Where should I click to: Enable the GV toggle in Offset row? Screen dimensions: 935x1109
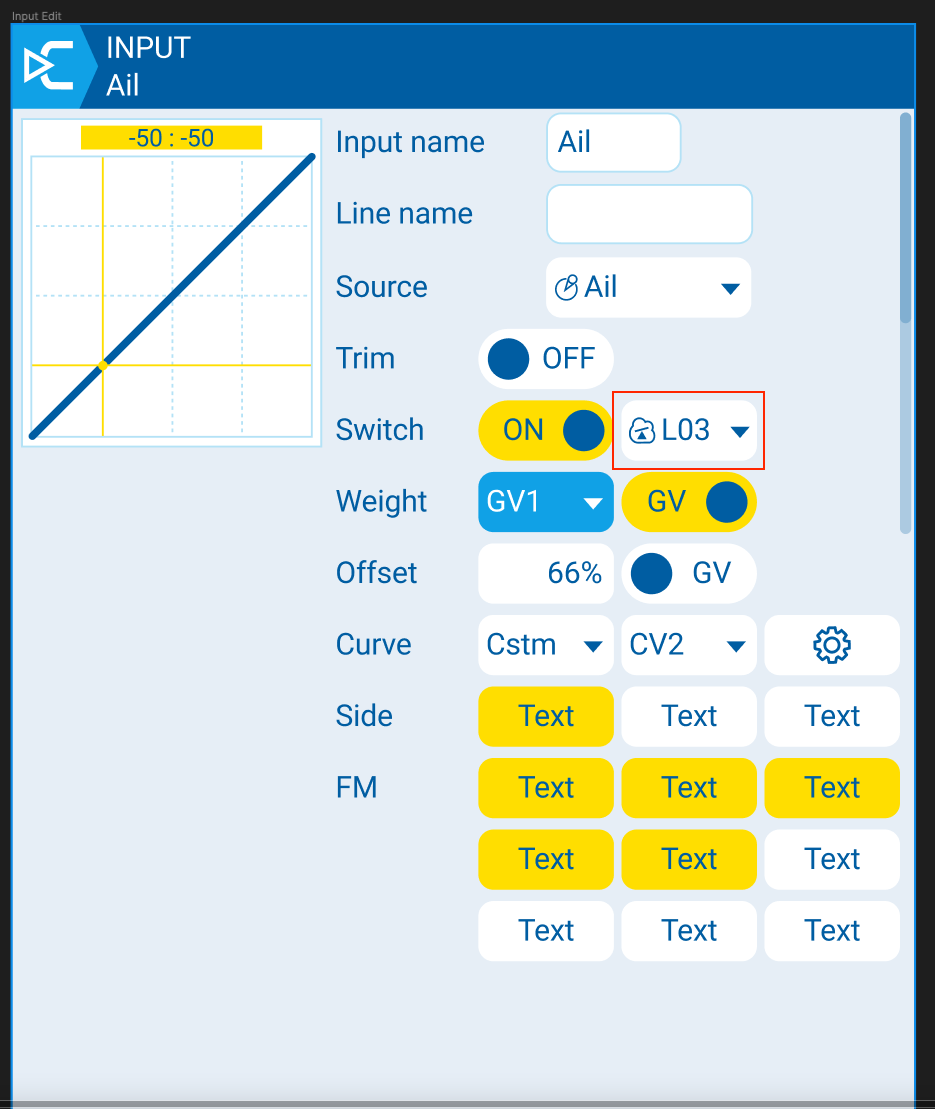point(688,573)
